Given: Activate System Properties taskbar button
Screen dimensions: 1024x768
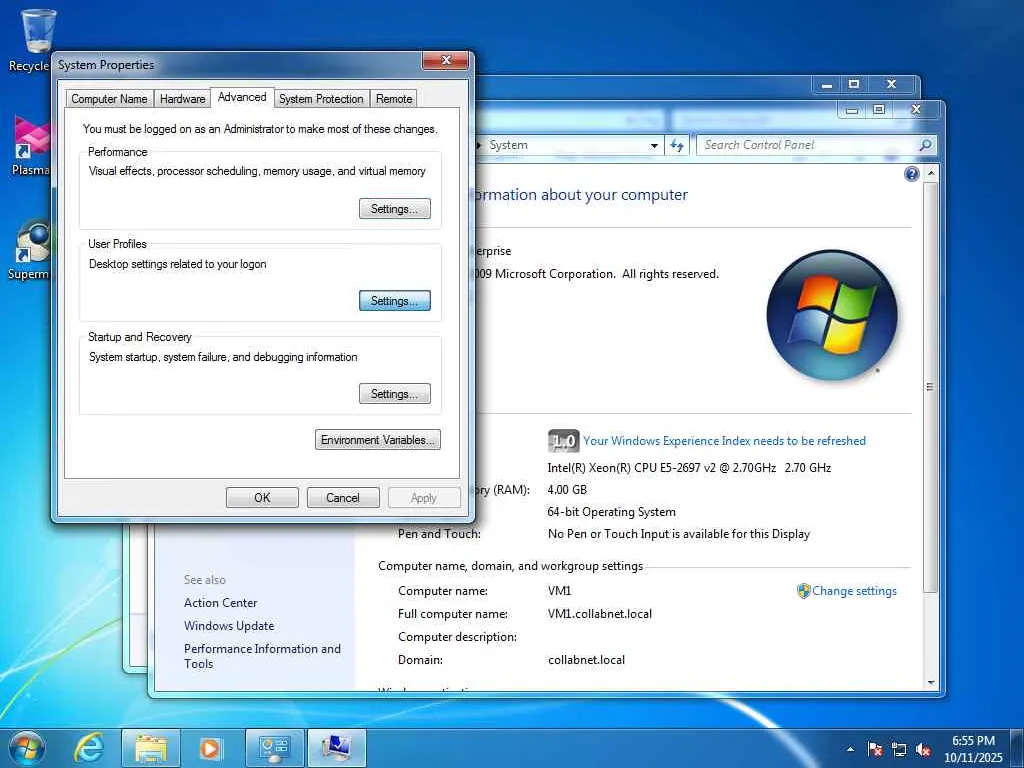Looking at the screenshot, I should (336, 748).
